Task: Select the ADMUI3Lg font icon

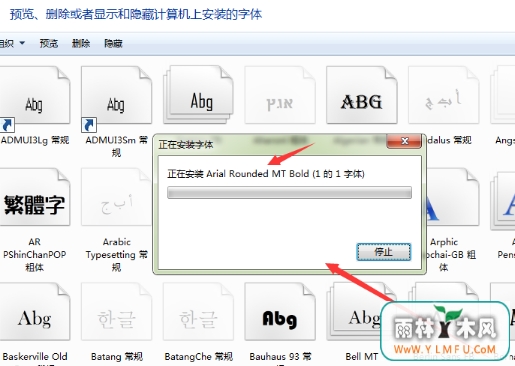Action: [x=34, y=95]
